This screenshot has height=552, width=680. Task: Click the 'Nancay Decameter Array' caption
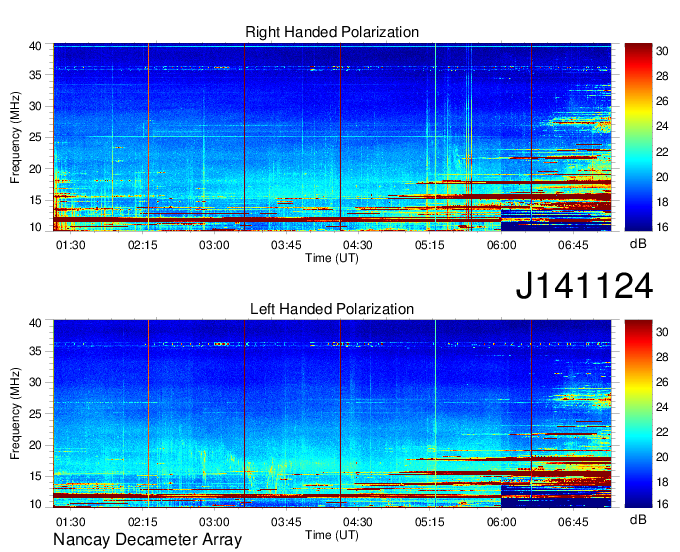click(x=147, y=540)
